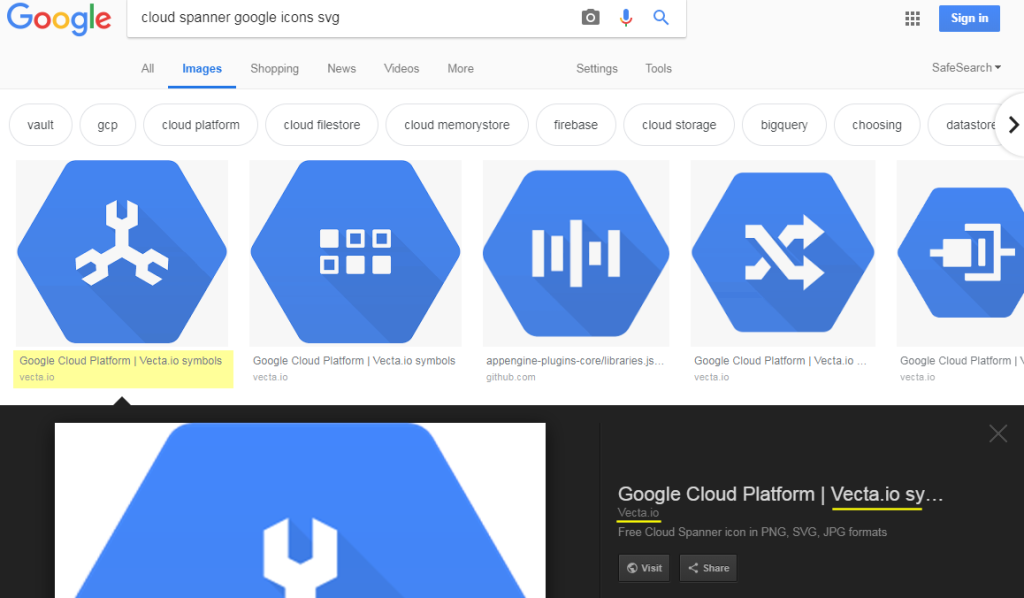Open the Google apps grid
The height and width of the screenshot is (598, 1024).
[x=912, y=18]
